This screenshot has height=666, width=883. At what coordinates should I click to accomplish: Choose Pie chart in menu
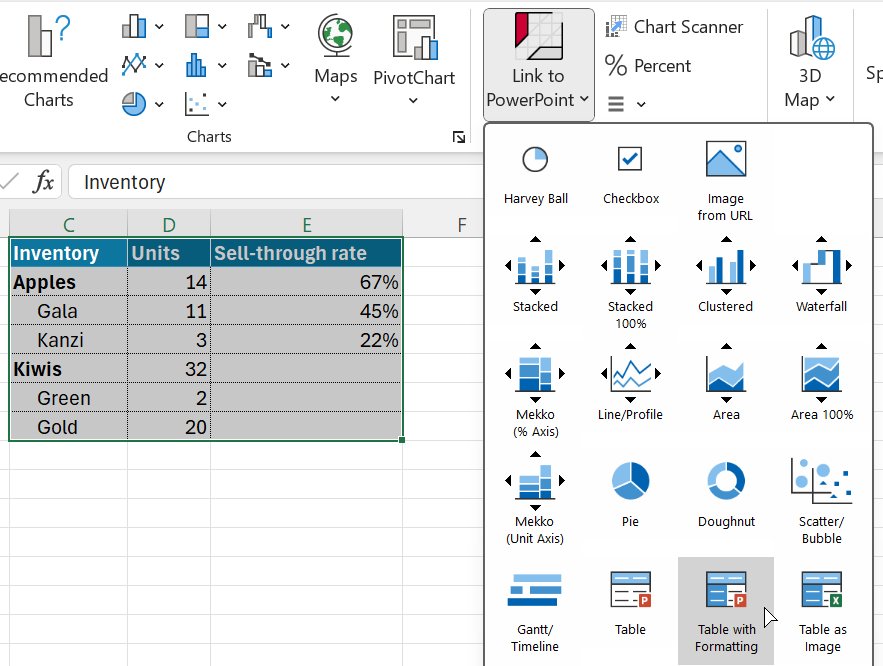click(x=630, y=493)
